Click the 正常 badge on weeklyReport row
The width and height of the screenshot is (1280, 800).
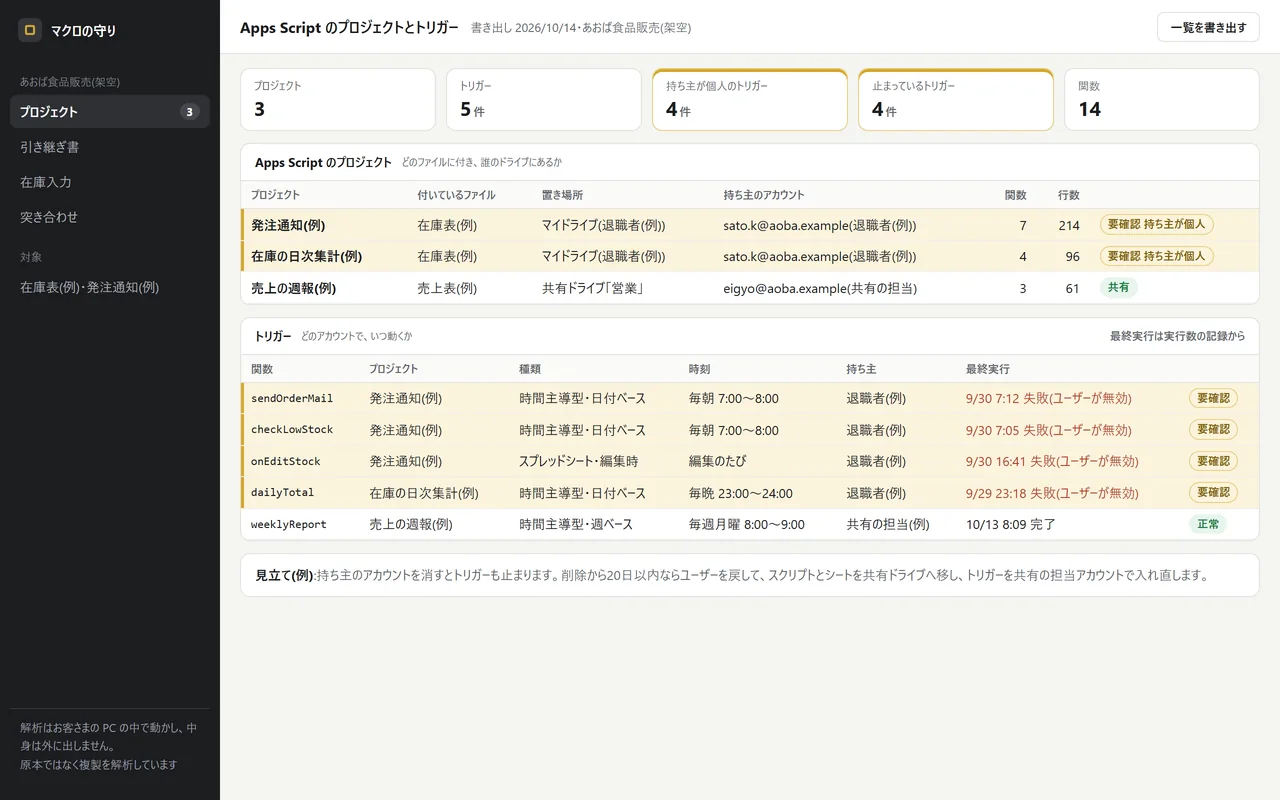1208,524
